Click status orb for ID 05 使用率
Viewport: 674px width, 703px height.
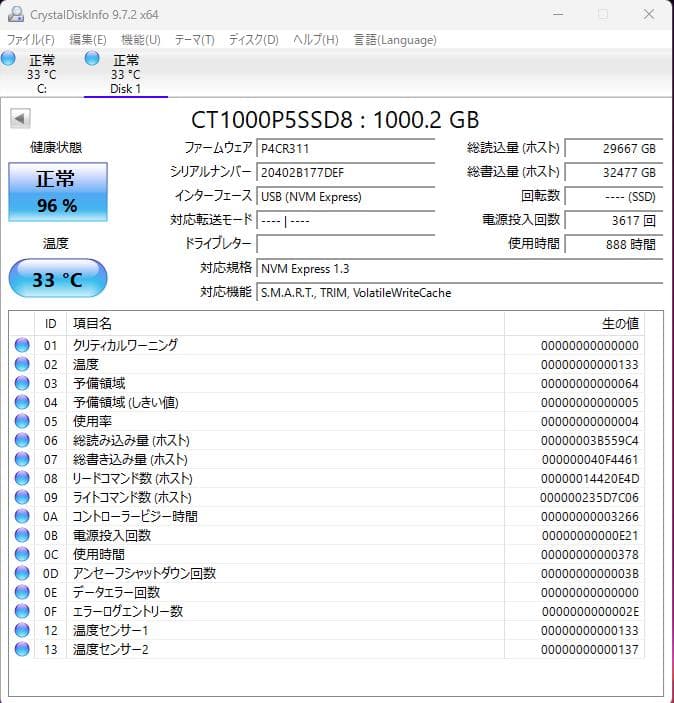[x=22, y=421]
